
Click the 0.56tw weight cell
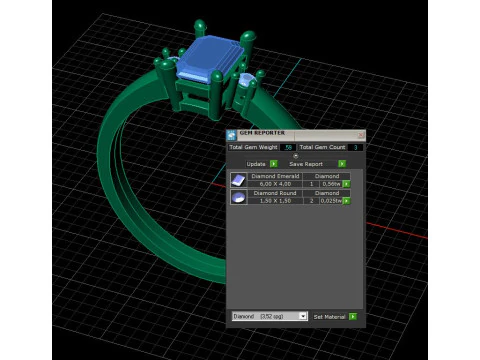[x=331, y=184]
